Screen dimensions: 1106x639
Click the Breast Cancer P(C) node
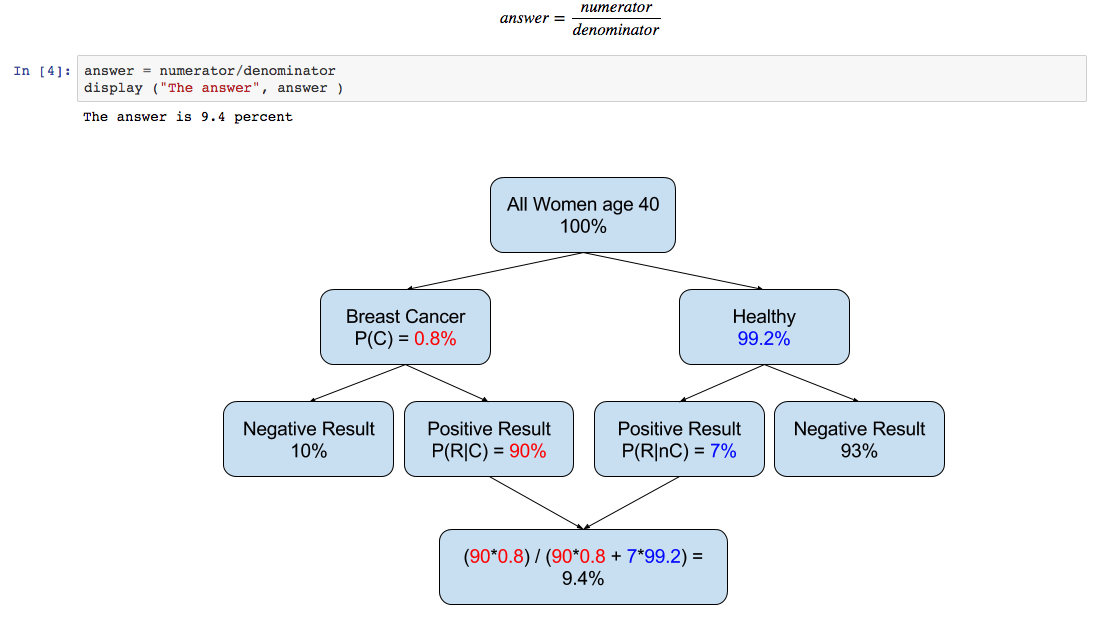point(405,327)
